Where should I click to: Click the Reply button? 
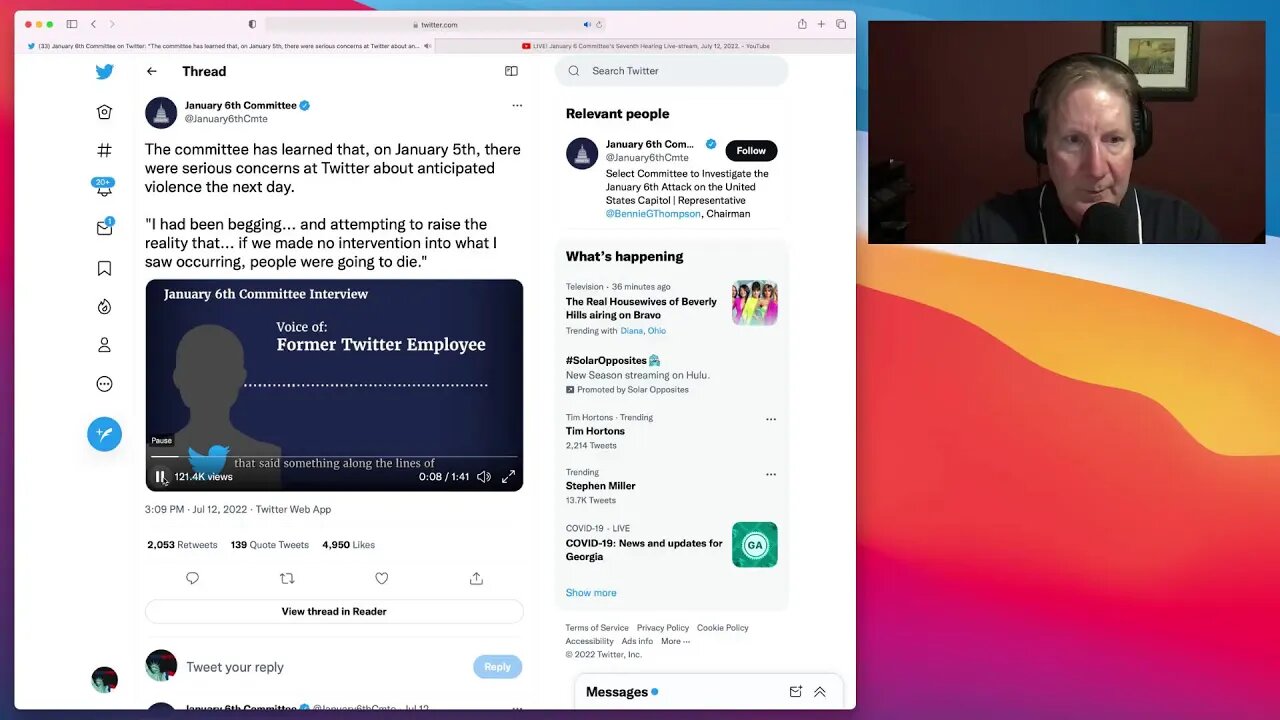tap(497, 667)
